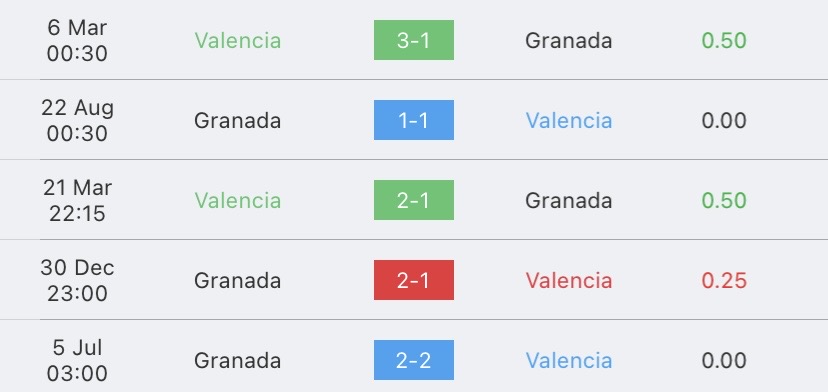Click the green 3-1 score badge

point(413,40)
